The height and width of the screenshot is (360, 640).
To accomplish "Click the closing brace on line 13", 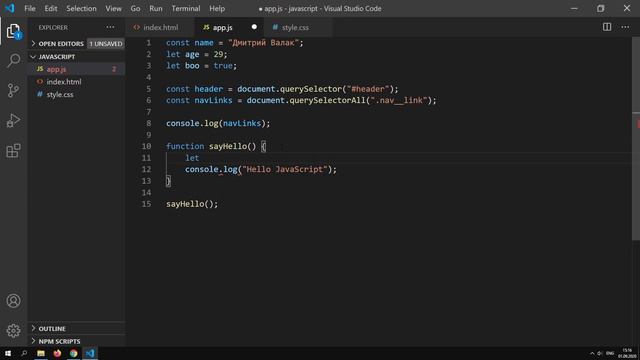I will (168, 181).
